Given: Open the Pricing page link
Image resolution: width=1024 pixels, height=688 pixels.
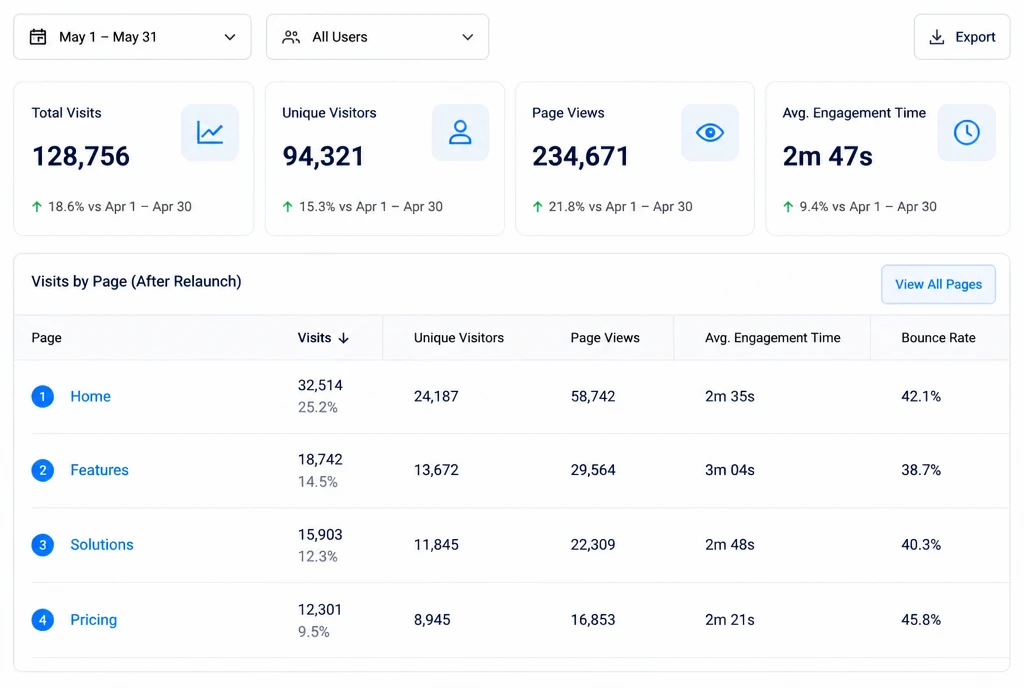Looking at the screenshot, I should click(x=93, y=619).
